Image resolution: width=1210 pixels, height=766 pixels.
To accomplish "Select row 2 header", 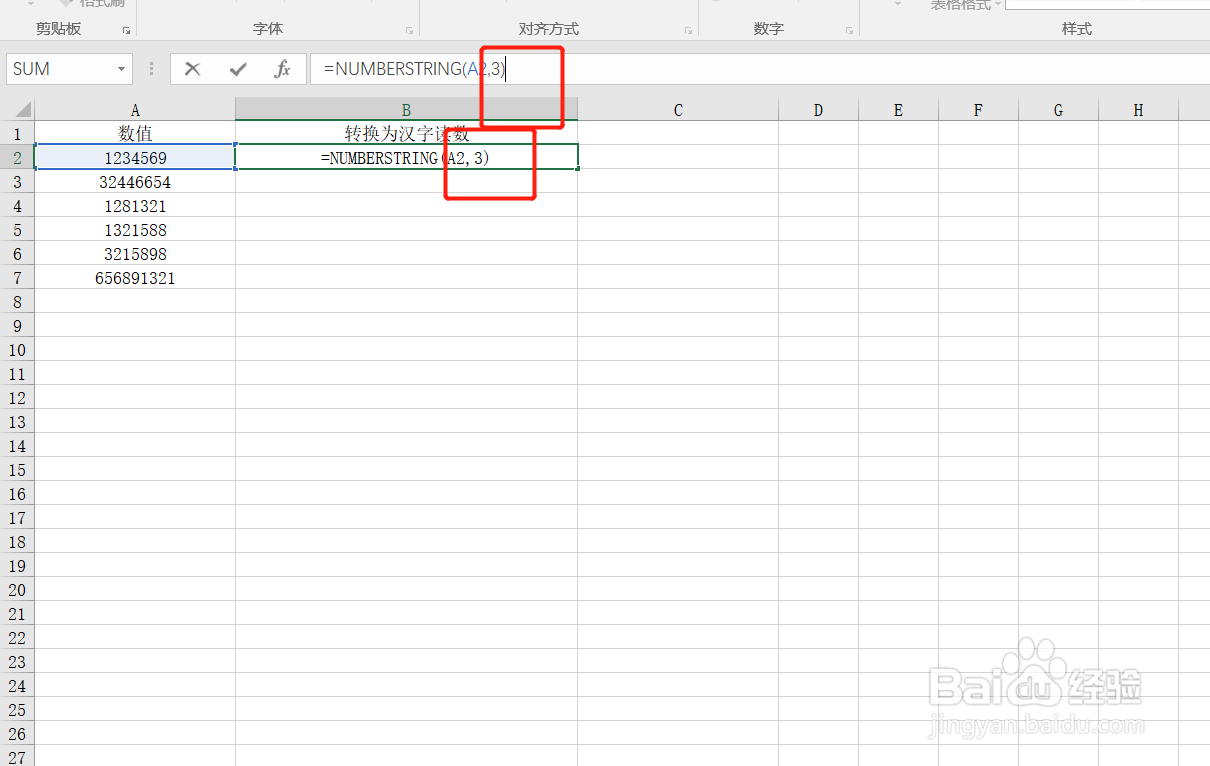I will [17, 157].
